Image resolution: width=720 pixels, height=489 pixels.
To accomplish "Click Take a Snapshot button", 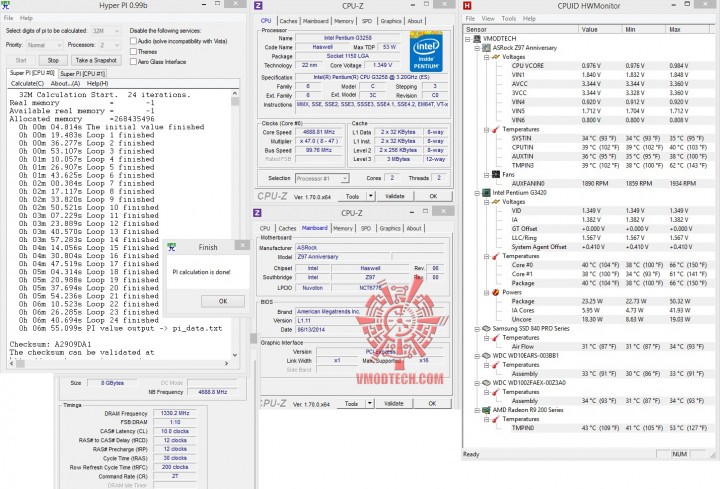I will tap(96, 60).
